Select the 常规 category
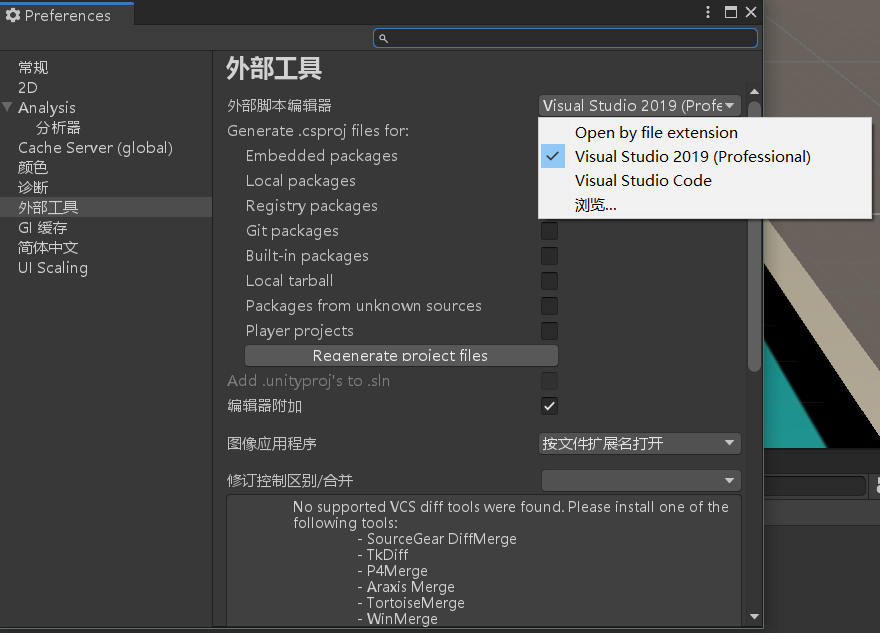880x633 pixels. point(33,67)
